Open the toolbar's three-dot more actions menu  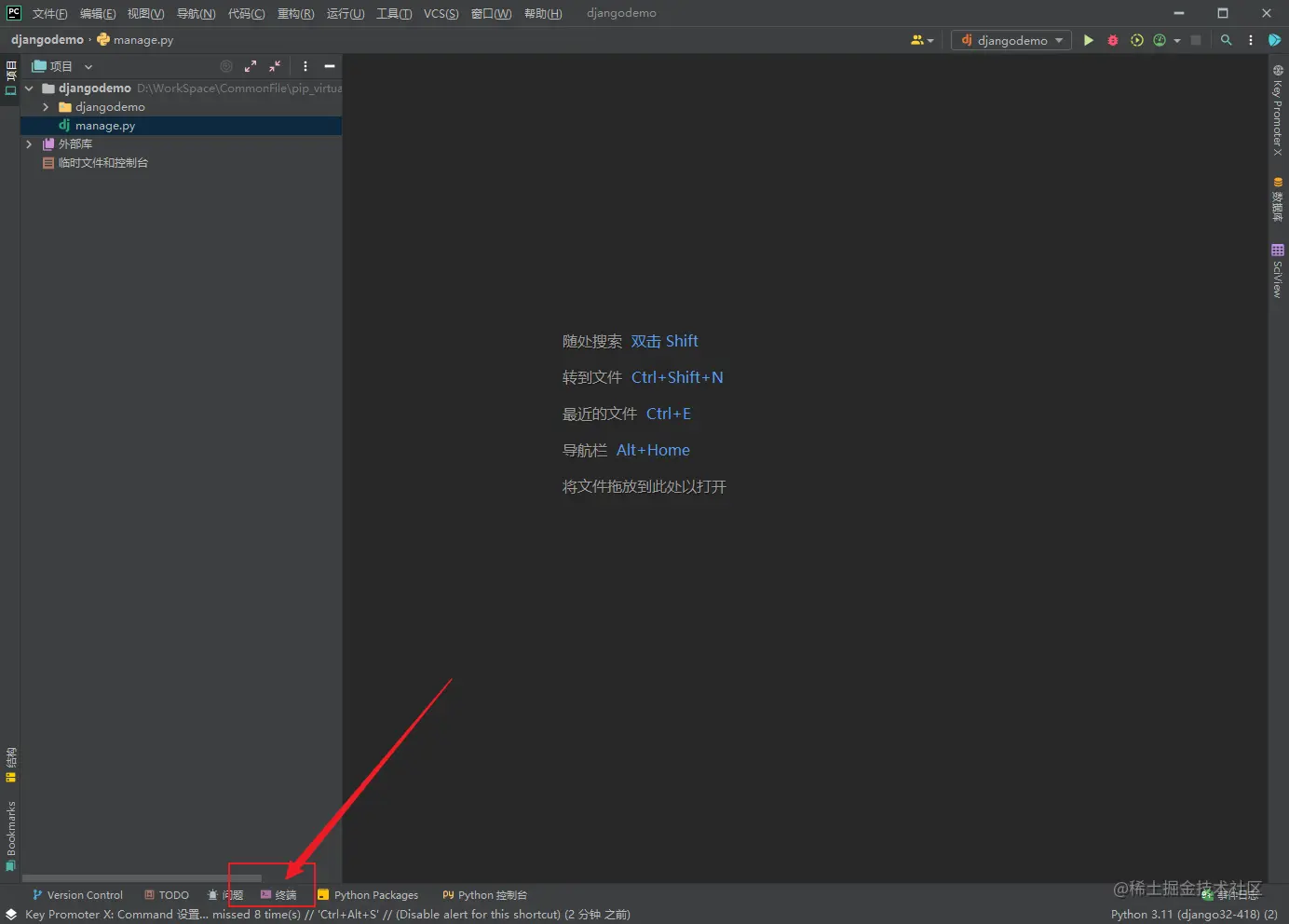tap(1251, 40)
